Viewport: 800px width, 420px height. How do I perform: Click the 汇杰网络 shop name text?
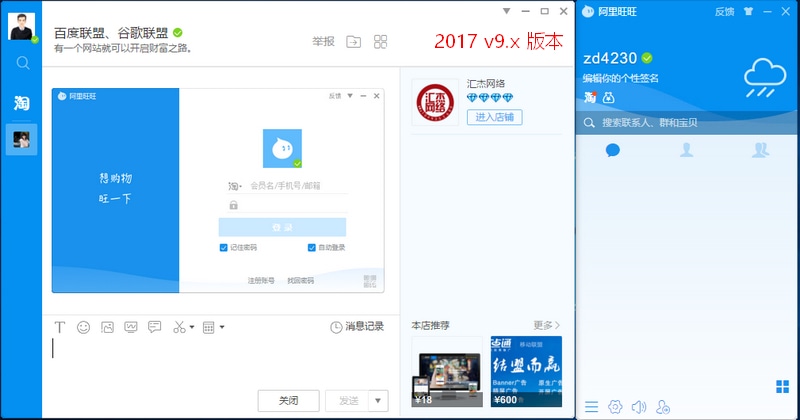[485, 84]
